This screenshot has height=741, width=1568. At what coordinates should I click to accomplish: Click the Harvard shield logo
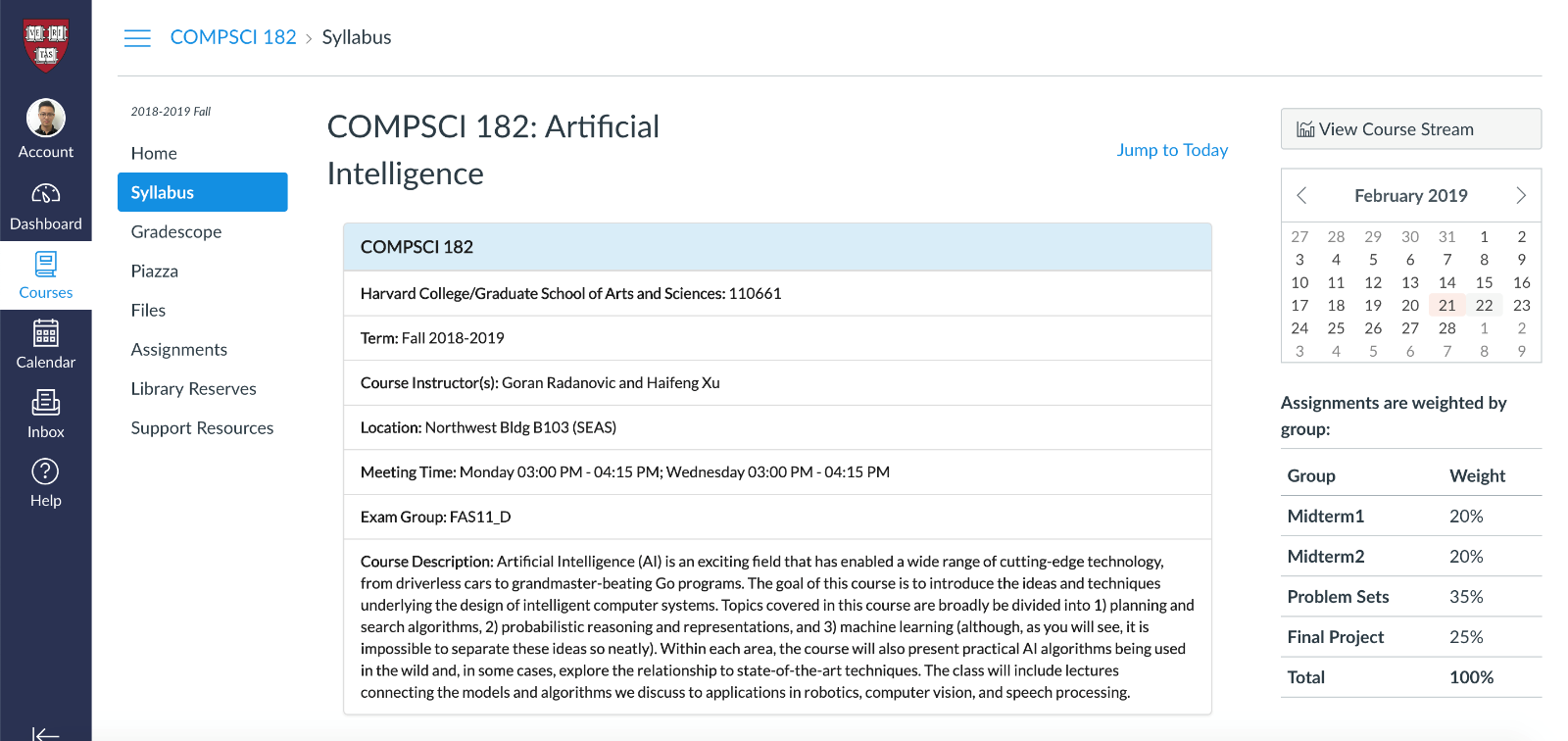click(x=46, y=44)
